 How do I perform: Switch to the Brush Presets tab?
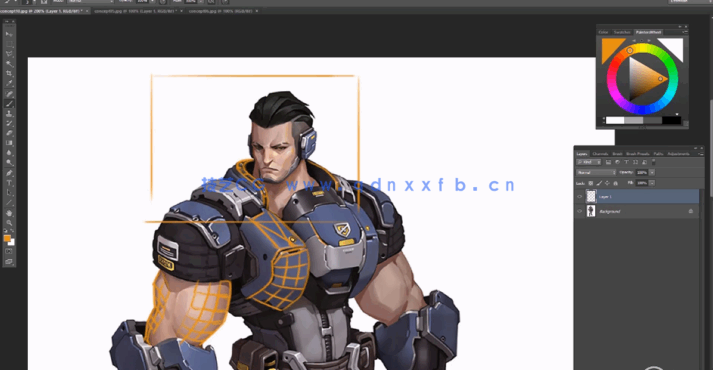(x=638, y=154)
